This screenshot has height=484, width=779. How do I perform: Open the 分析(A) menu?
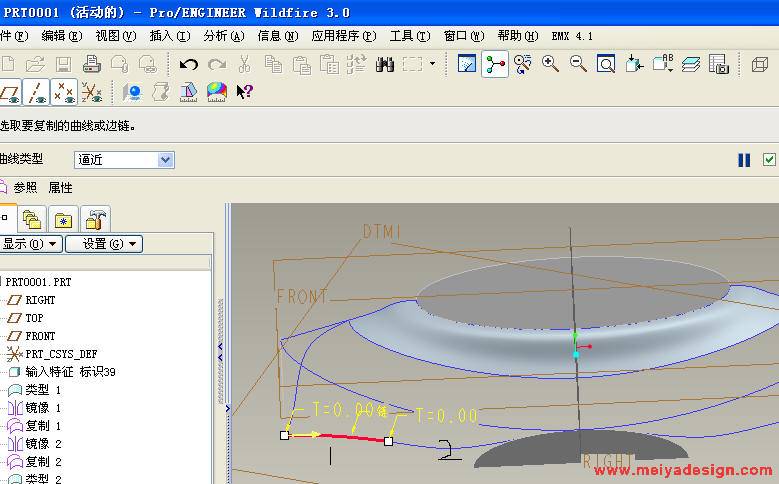pyautogui.click(x=224, y=36)
